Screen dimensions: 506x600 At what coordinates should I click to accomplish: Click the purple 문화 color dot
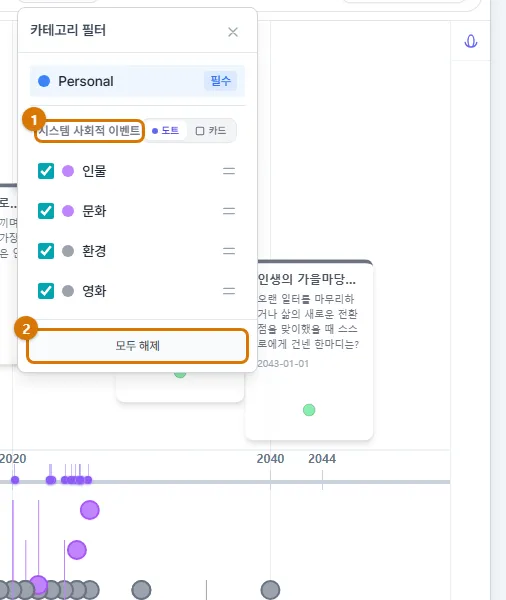coord(68,211)
